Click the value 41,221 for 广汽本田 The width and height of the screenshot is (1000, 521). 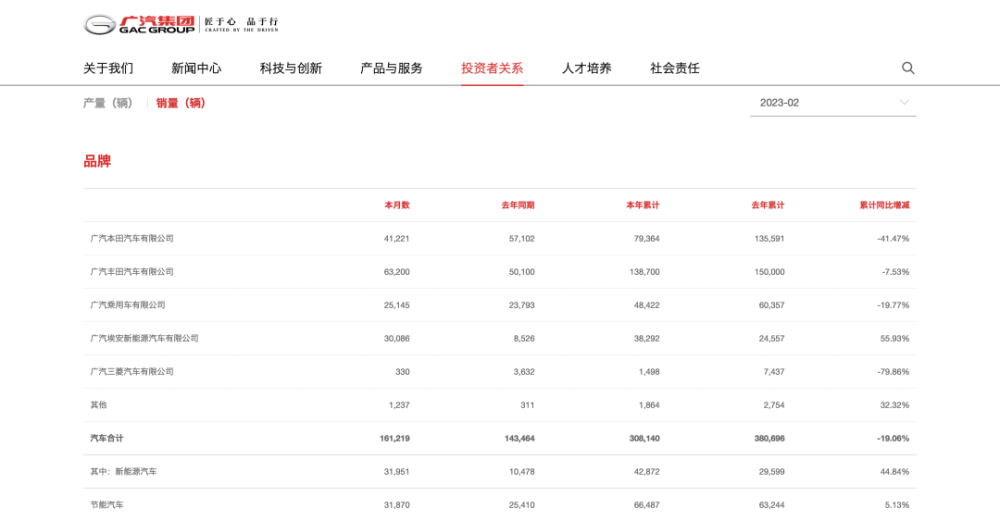(x=397, y=238)
